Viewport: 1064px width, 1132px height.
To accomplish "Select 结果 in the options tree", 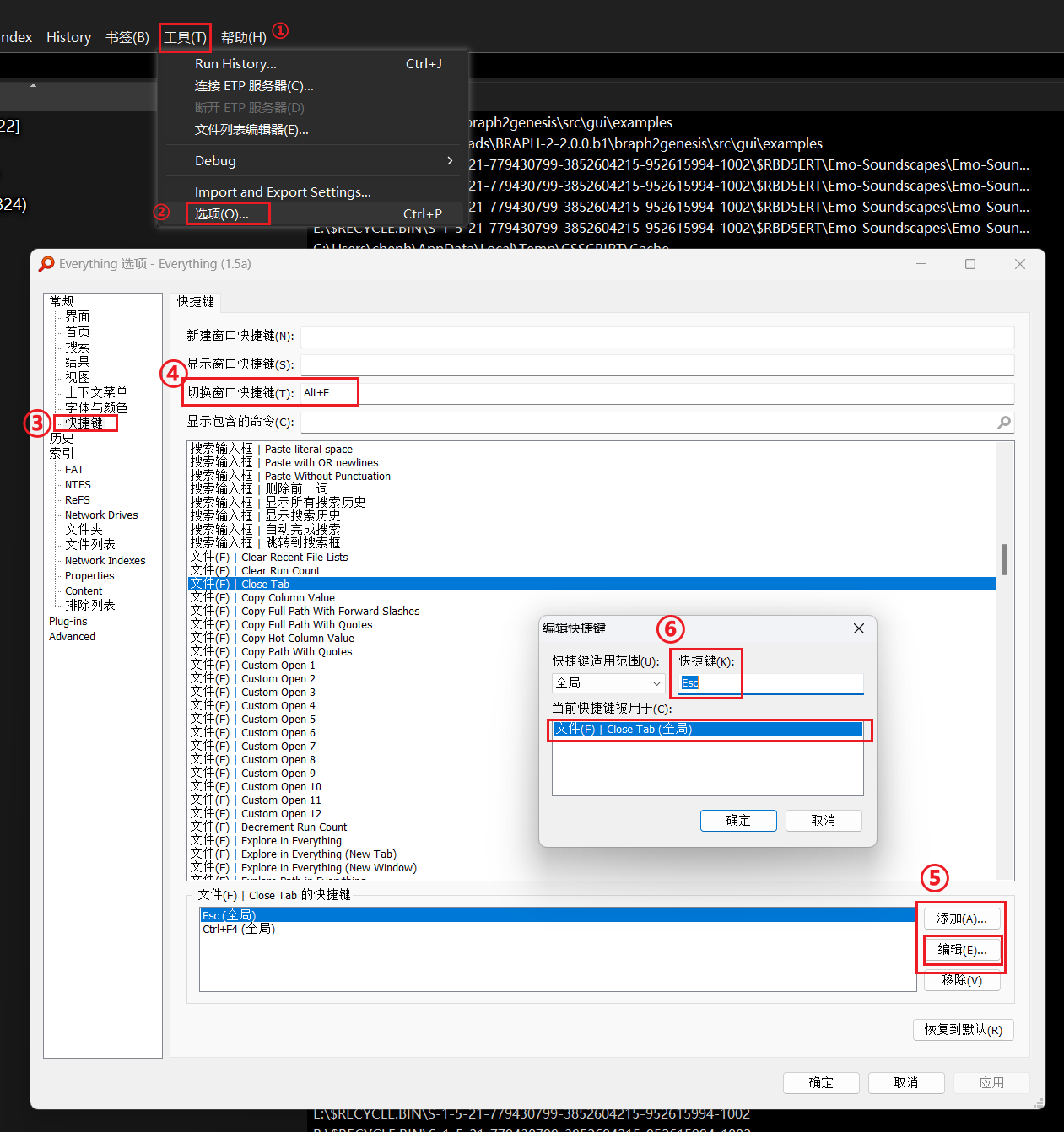I will click(78, 362).
